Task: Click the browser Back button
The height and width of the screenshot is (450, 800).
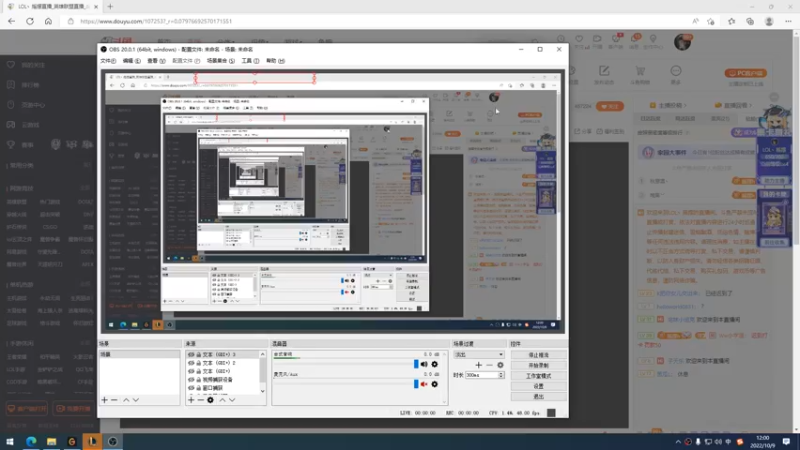Action: click(x=11, y=21)
